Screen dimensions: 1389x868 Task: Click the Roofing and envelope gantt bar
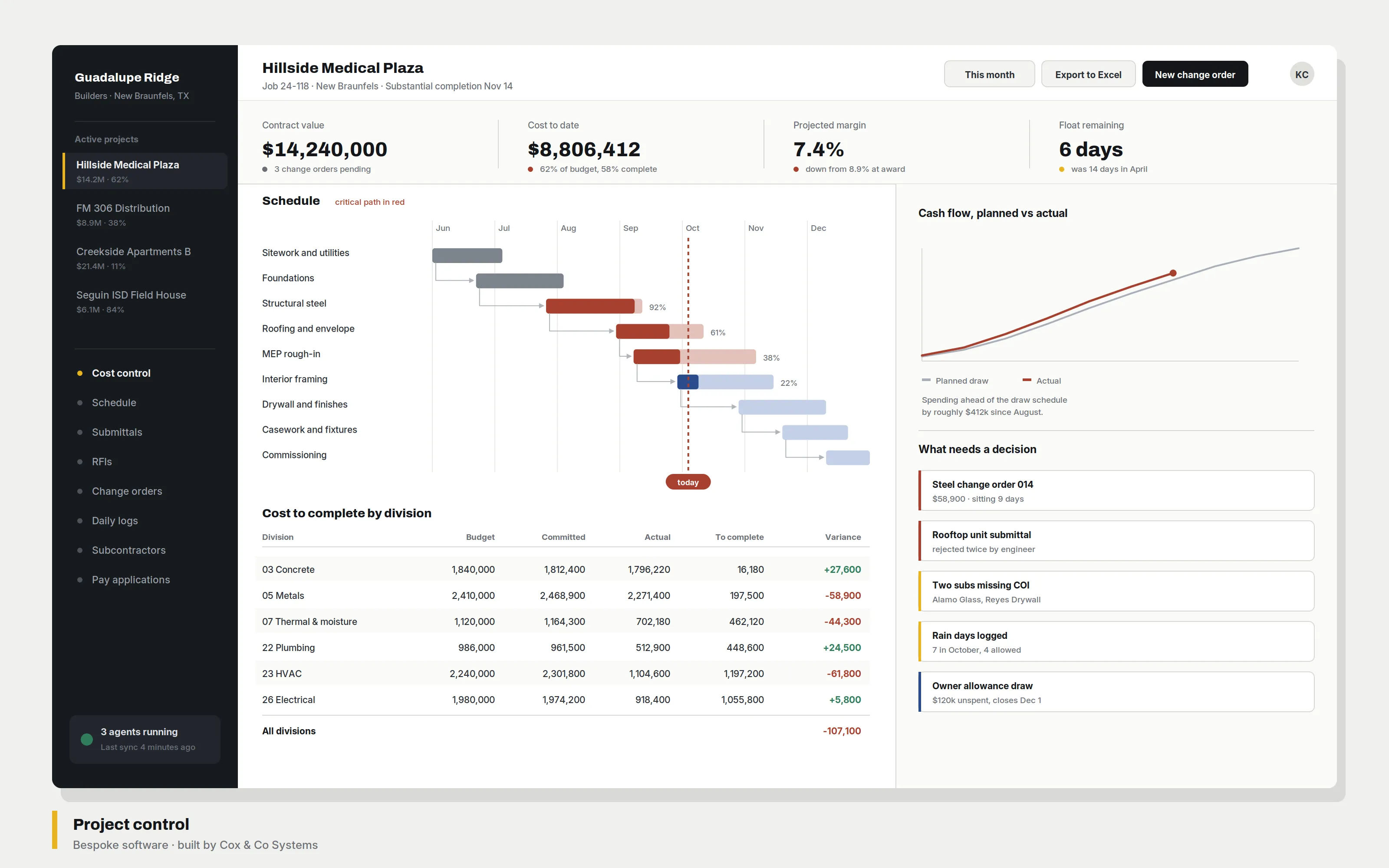pos(659,331)
